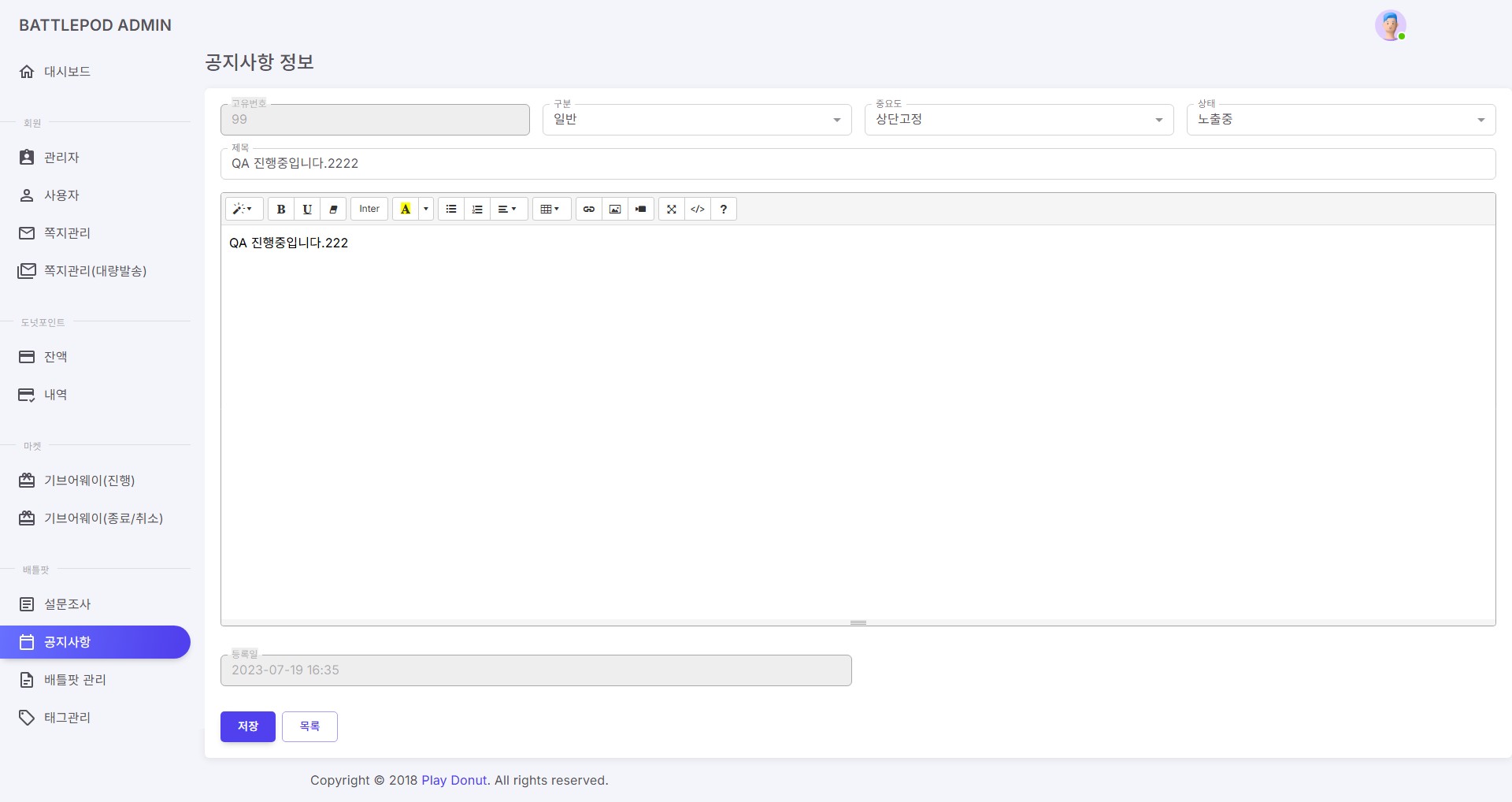
Task: Select the remove formatting eraser tool
Action: pos(333,209)
